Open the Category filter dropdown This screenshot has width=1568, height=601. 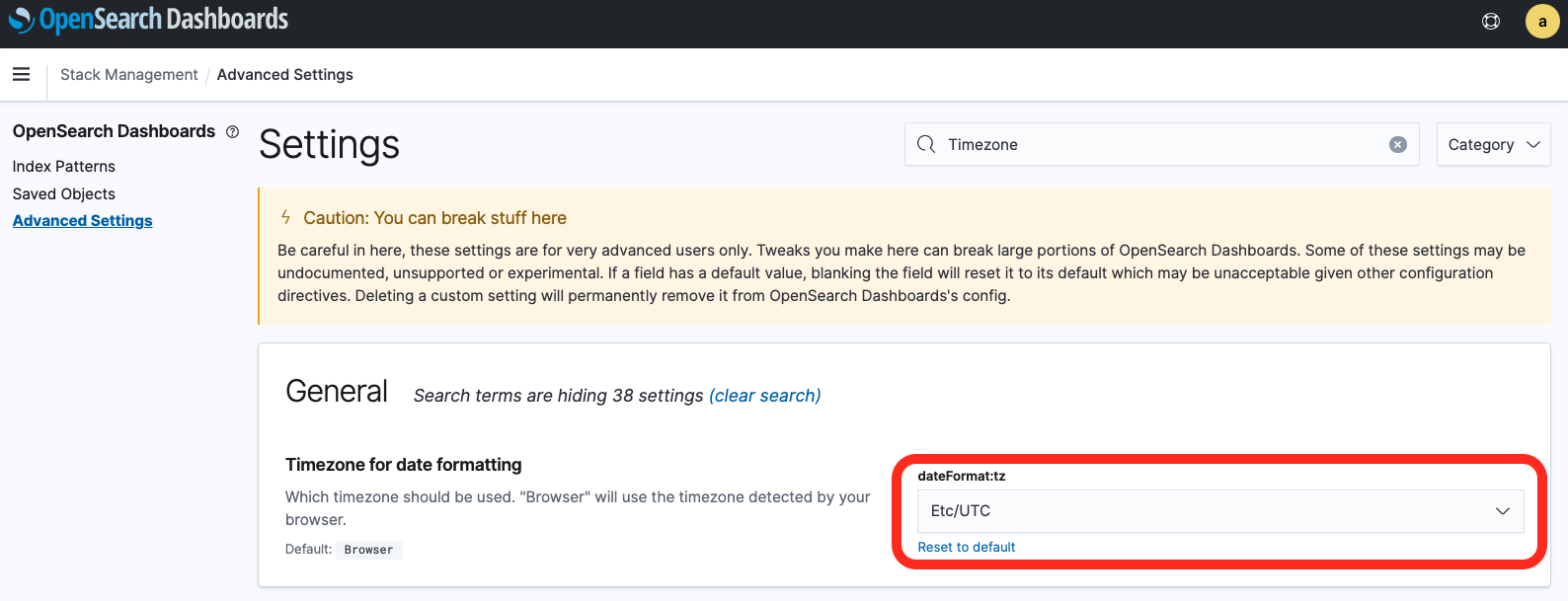pos(1493,144)
